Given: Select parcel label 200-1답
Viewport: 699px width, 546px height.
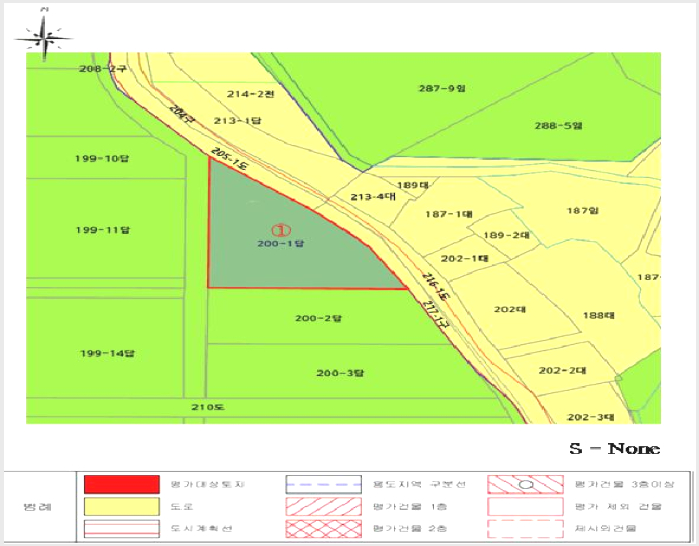Looking at the screenshot, I should click(280, 243).
